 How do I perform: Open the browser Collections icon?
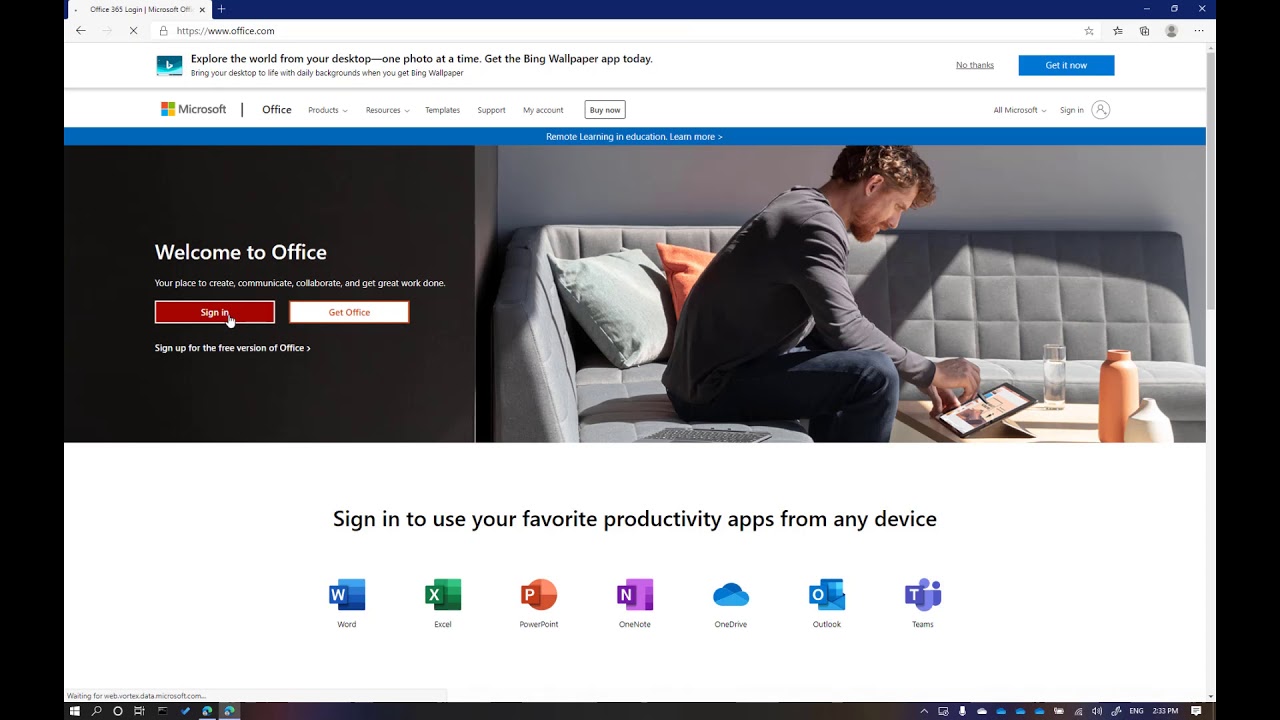[1144, 31]
